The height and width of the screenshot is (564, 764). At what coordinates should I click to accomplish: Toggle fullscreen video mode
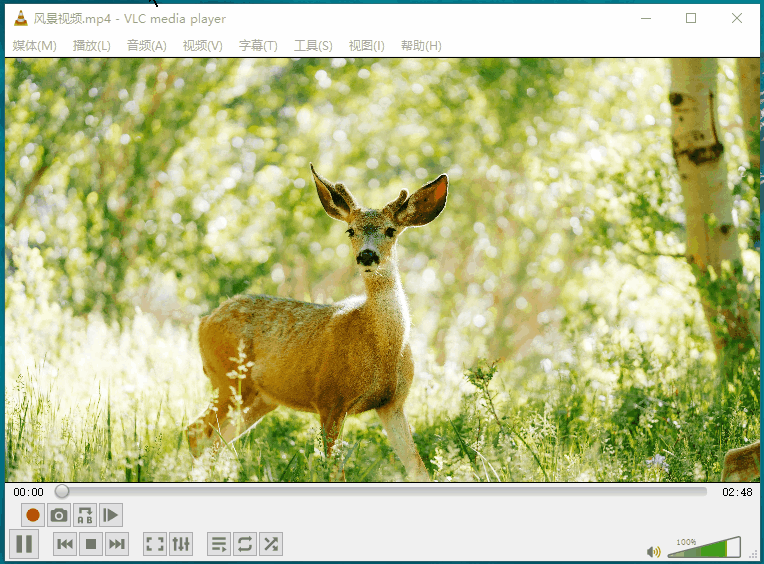pyautogui.click(x=155, y=544)
